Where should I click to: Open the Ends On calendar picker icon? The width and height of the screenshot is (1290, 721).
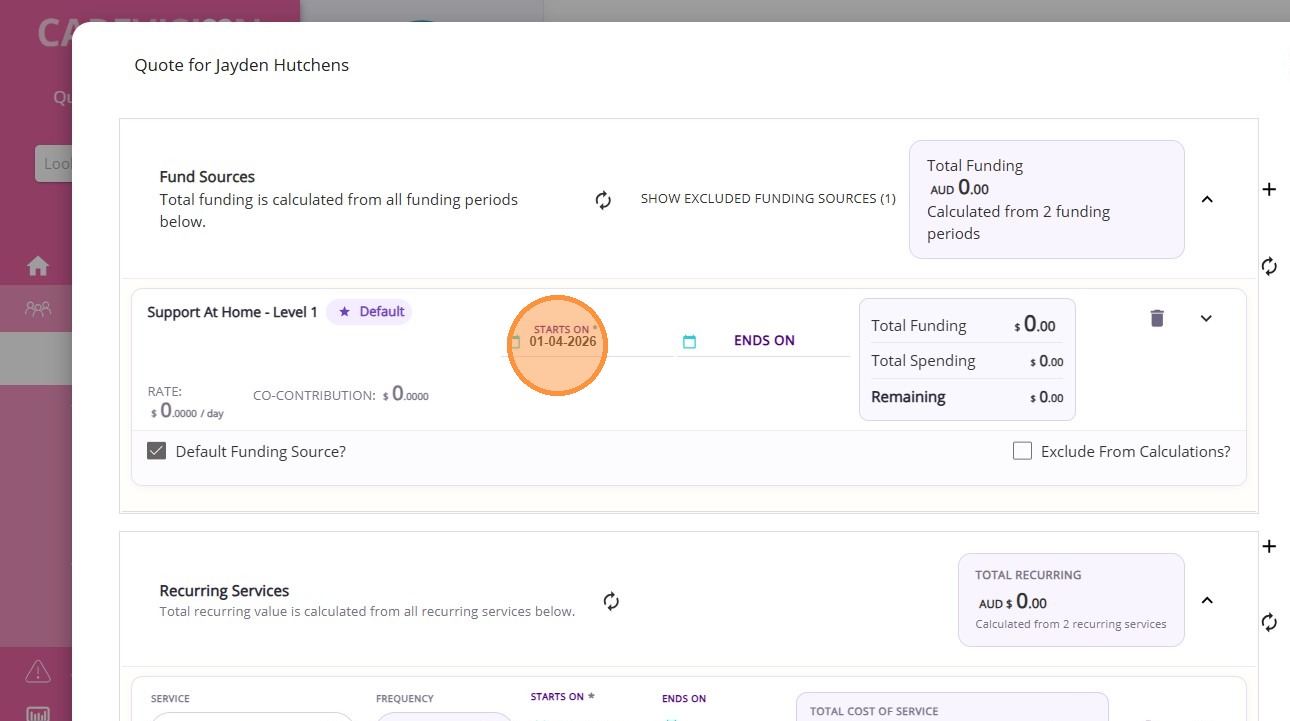689,342
